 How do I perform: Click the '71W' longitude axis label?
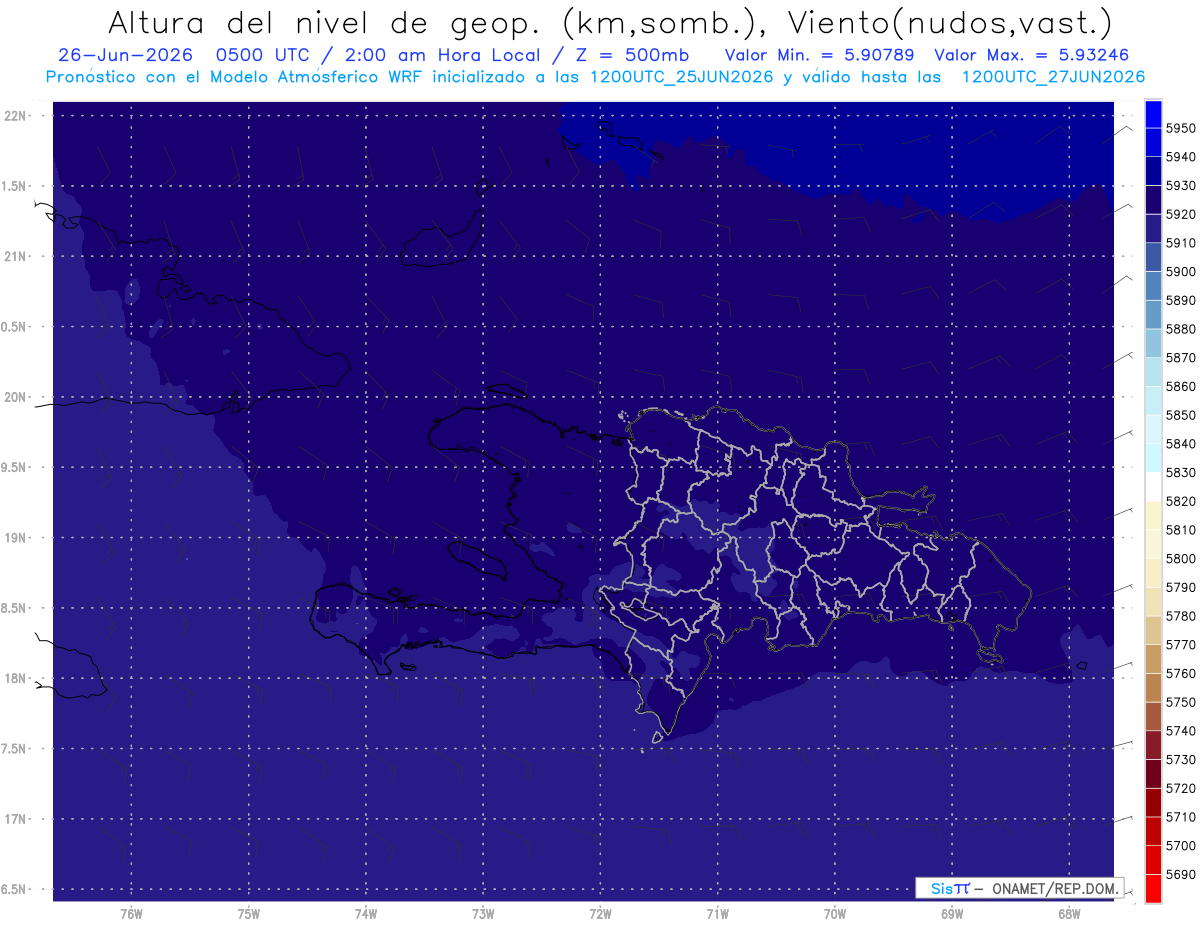click(716, 914)
